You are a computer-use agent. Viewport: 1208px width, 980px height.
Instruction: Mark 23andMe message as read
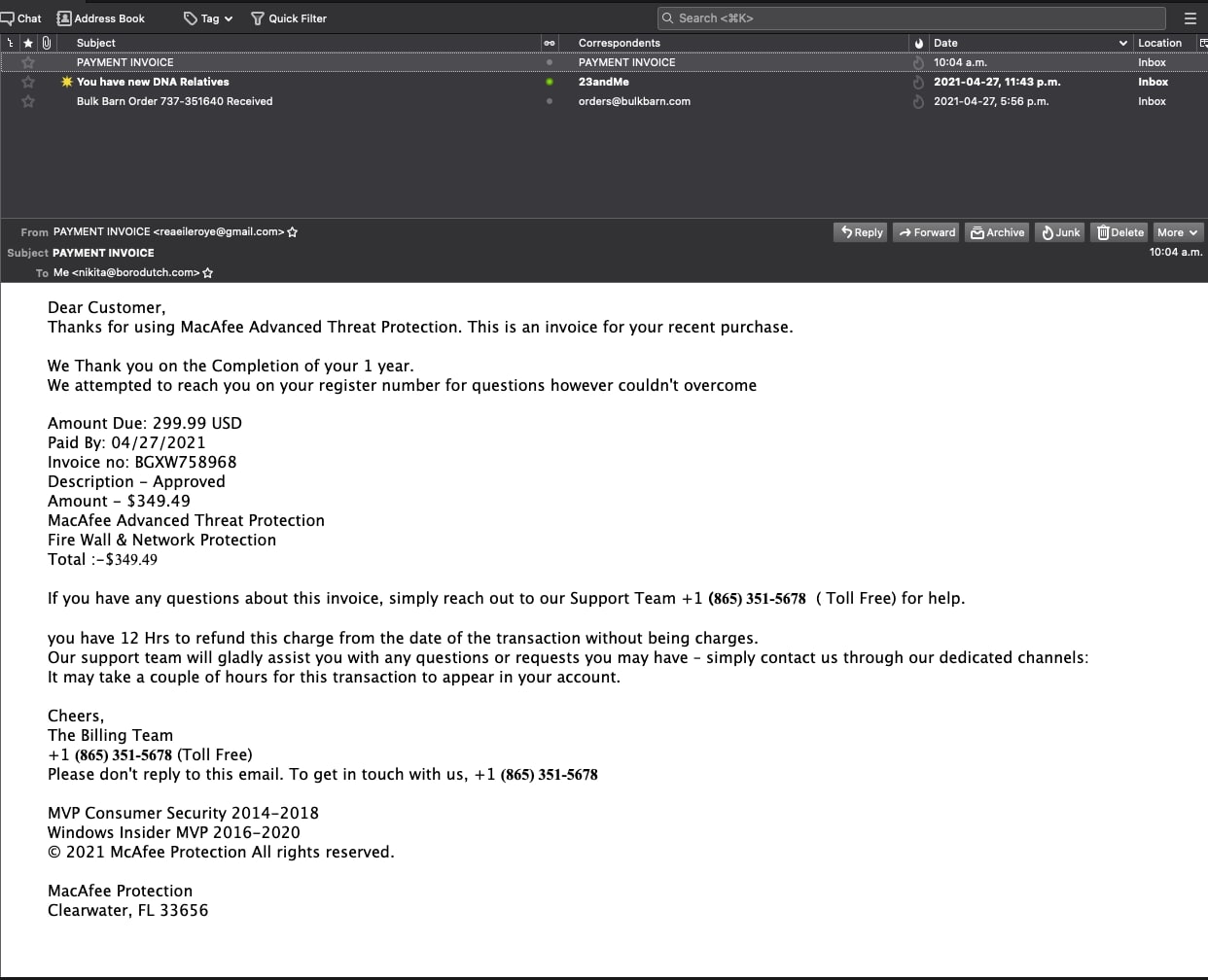point(550,82)
